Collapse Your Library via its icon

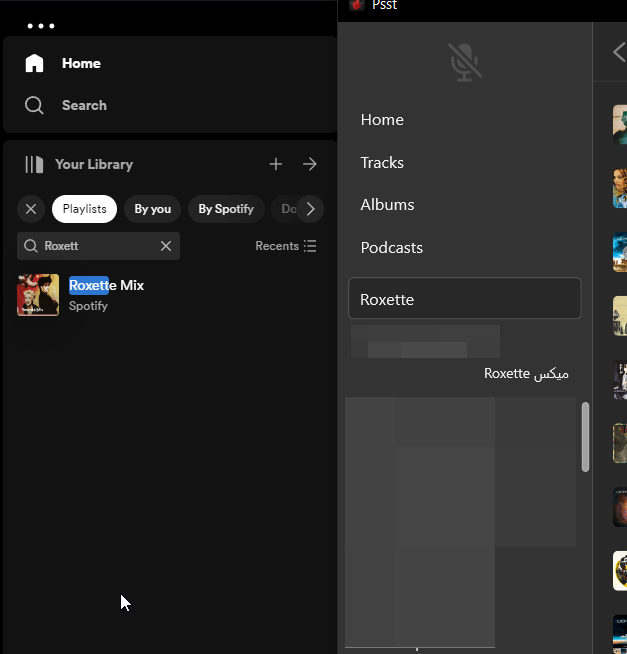point(34,164)
